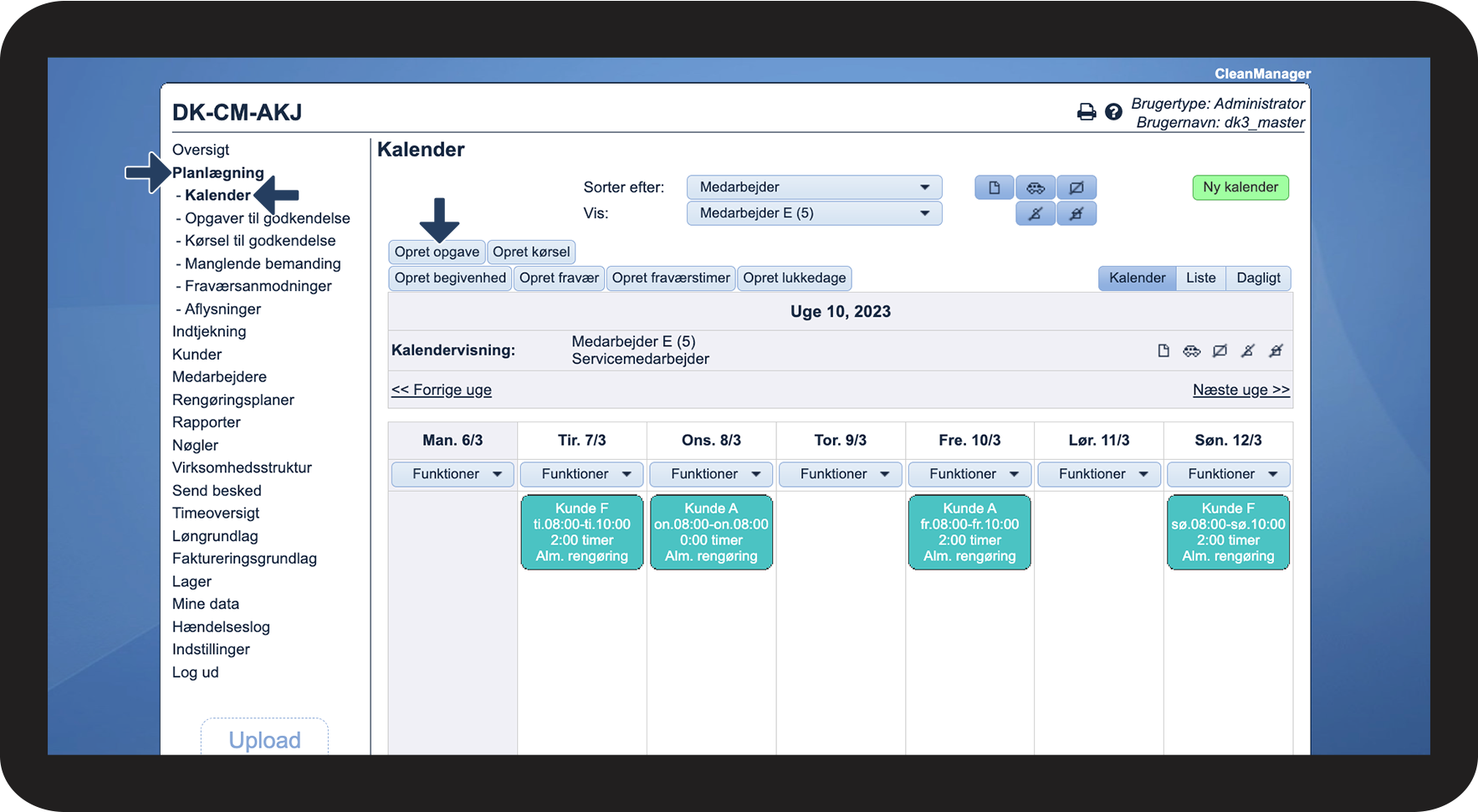Click the printer icon in the header

coord(1086,112)
